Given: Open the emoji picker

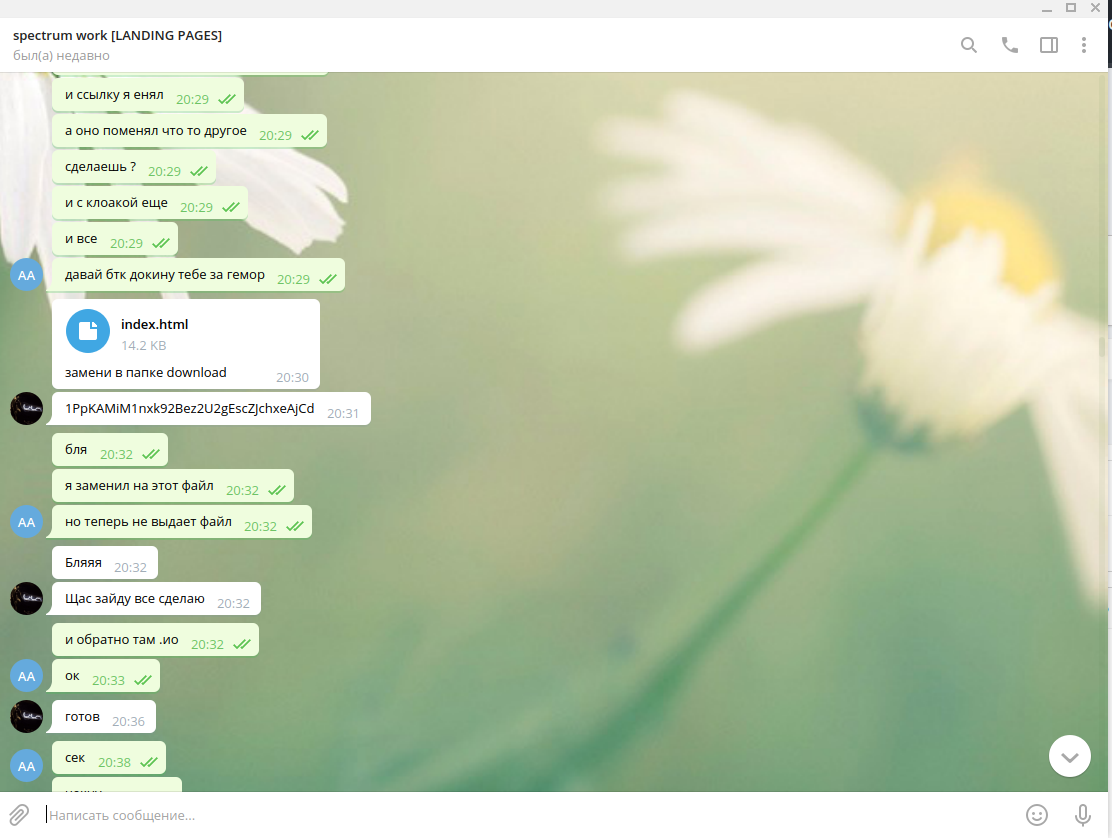Looking at the screenshot, I should pyautogui.click(x=1037, y=815).
